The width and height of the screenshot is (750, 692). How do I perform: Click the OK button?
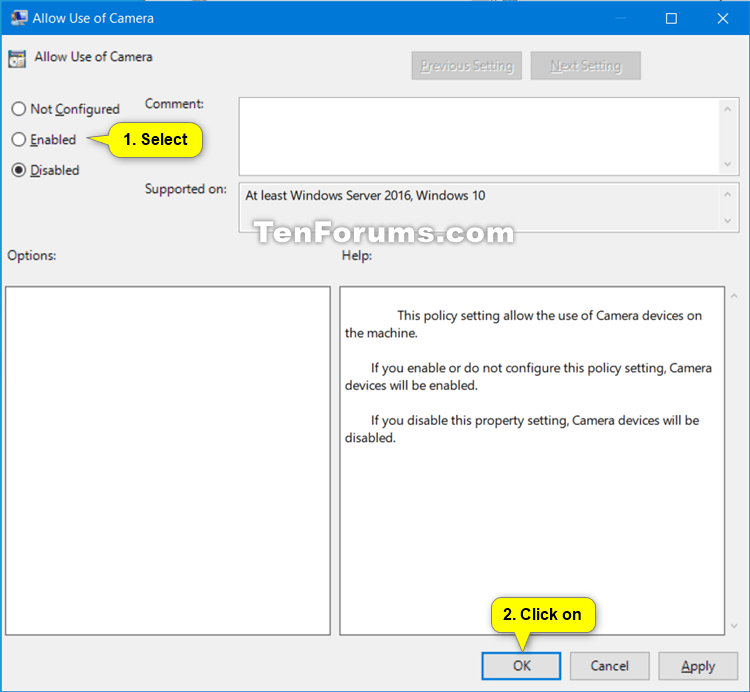point(521,666)
